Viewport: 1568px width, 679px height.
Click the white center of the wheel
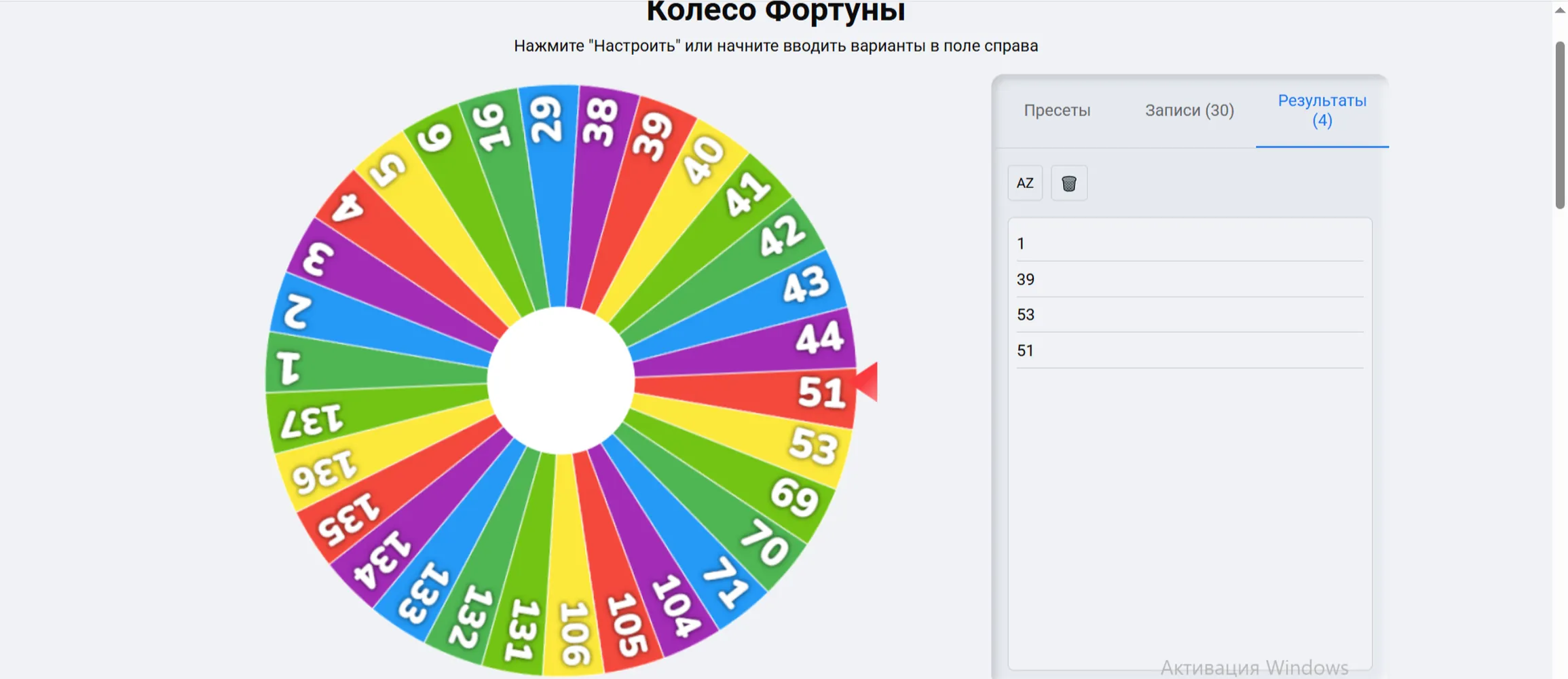(x=561, y=380)
